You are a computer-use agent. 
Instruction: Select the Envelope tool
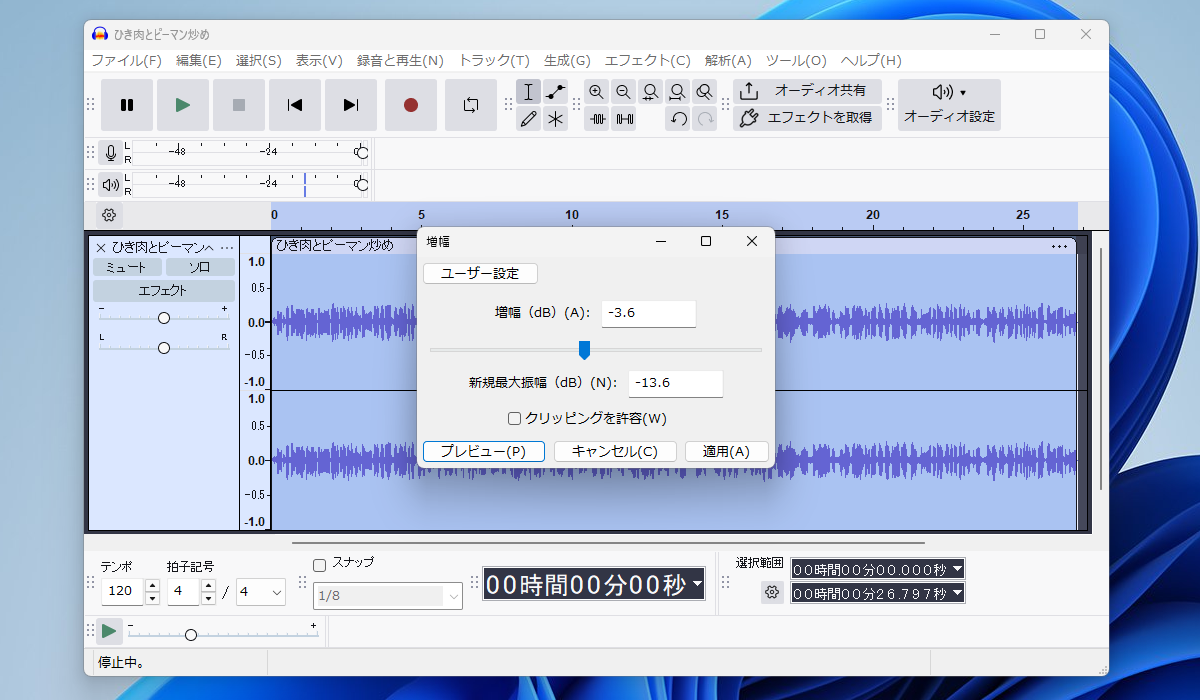point(556,92)
